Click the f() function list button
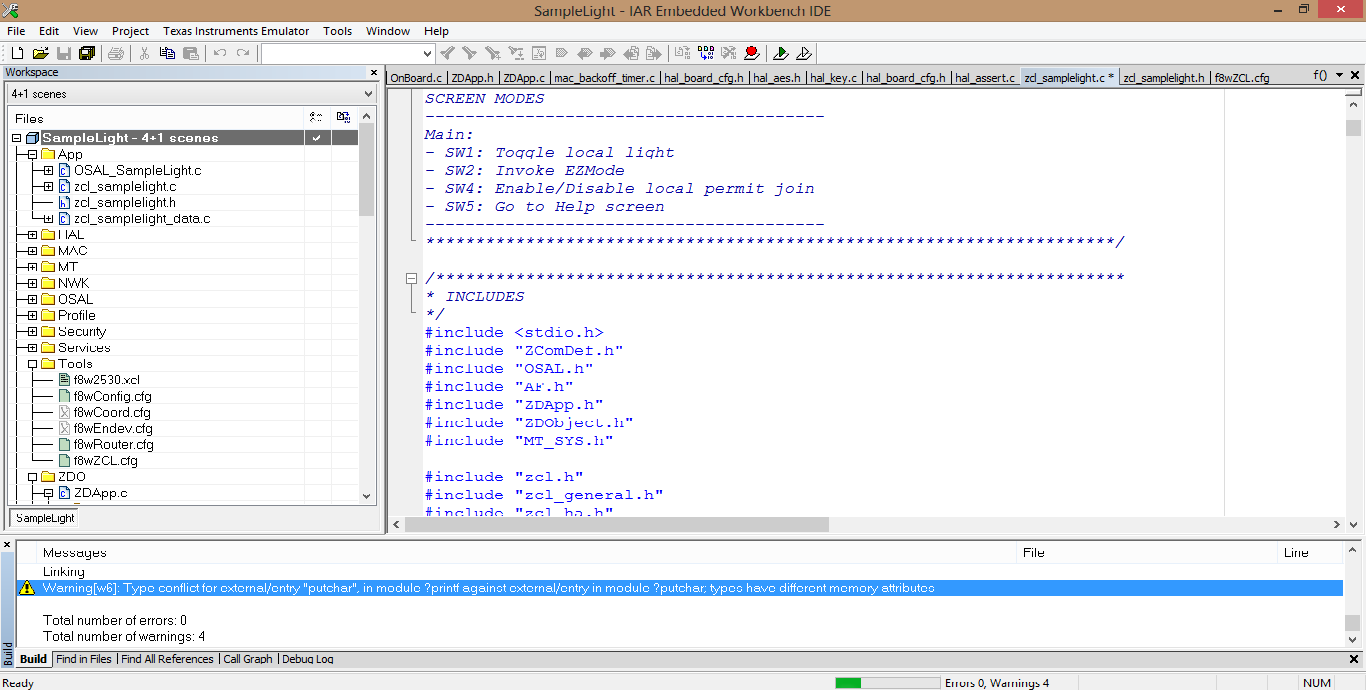The image size is (1366, 690). tap(1320, 76)
